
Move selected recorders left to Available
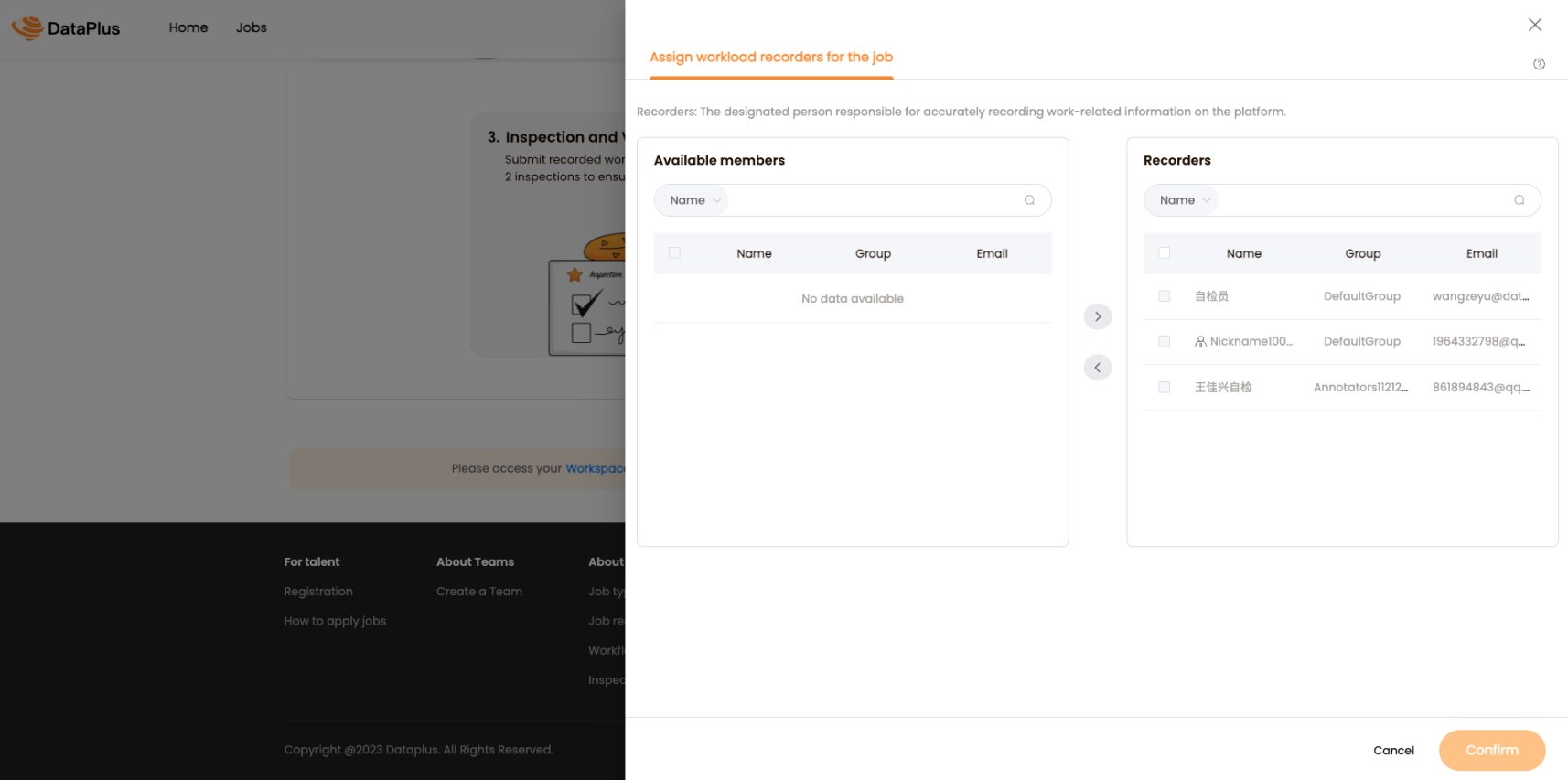tap(1097, 368)
